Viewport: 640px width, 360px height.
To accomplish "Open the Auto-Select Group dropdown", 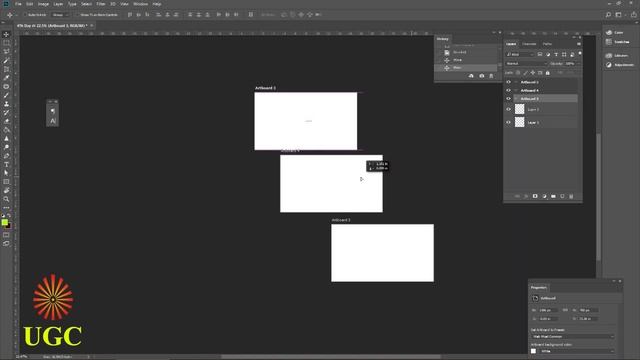I will coord(60,15).
